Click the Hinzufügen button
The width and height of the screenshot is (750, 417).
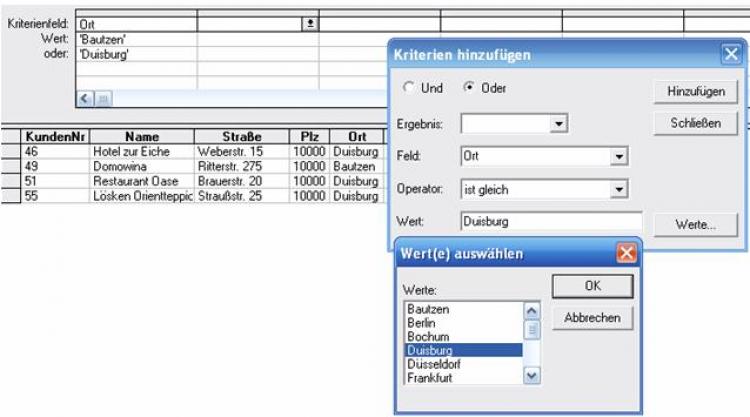pyautogui.click(x=695, y=91)
